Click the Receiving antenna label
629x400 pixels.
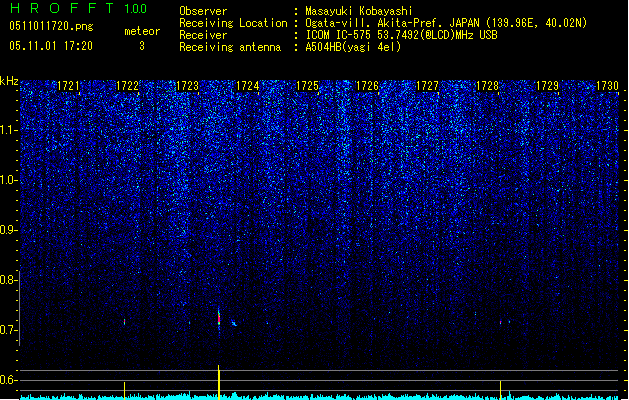pyautogui.click(x=230, y=47)
